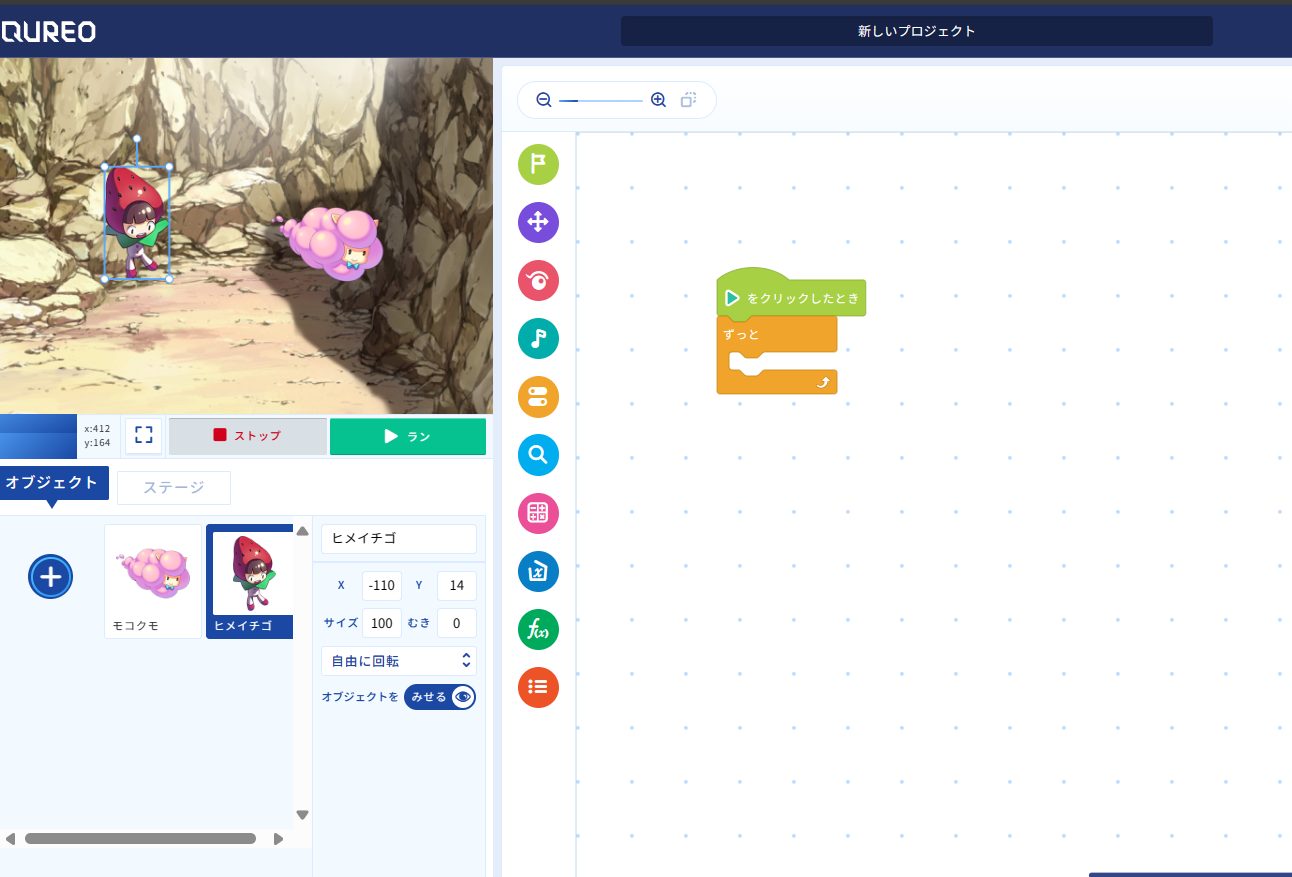The height and width of the screenshot is (877, 1292).
Task: Open the green f(x) function category
Action: pos(538,629)
